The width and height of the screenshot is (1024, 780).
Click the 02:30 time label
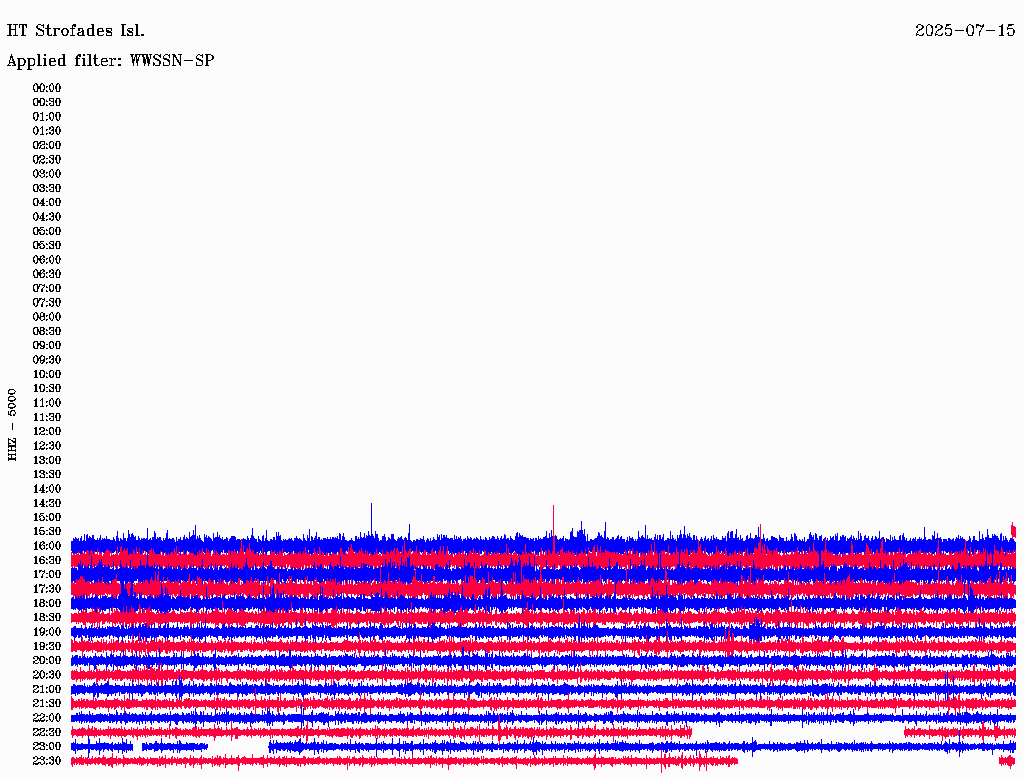[47, 160]
